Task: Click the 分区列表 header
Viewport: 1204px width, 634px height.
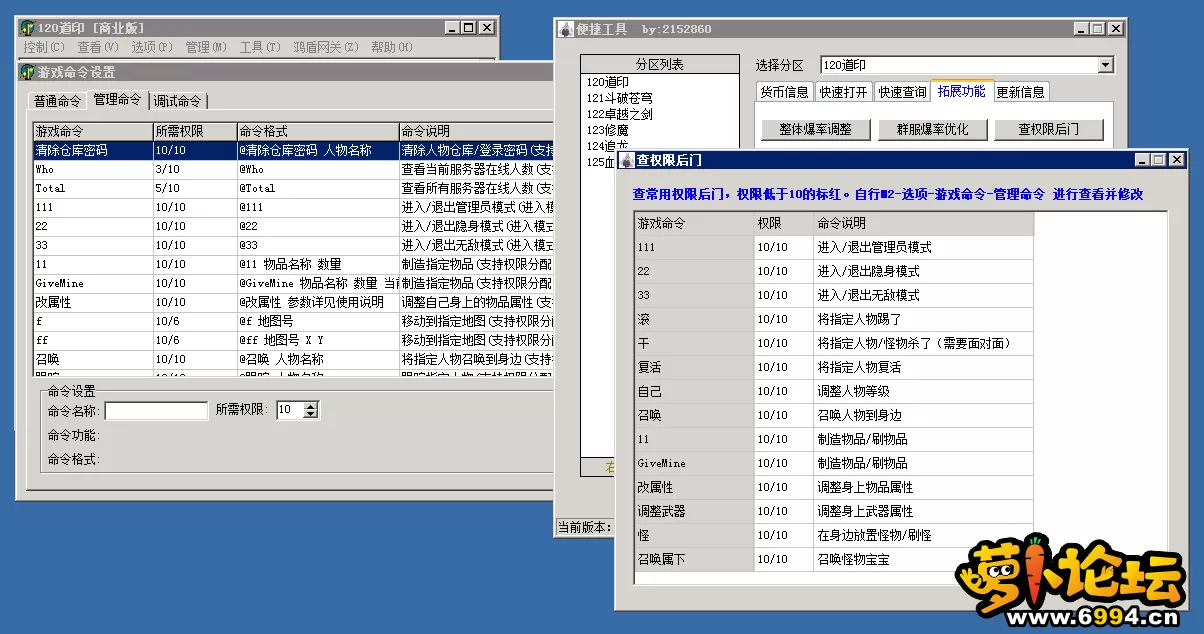Action: pyautogui.click(x=659, y=64)
